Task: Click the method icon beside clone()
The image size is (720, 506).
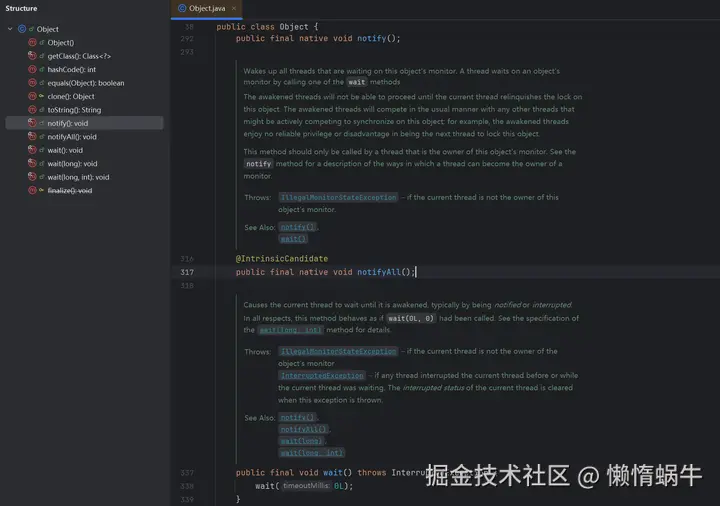Action: [32, 96]
